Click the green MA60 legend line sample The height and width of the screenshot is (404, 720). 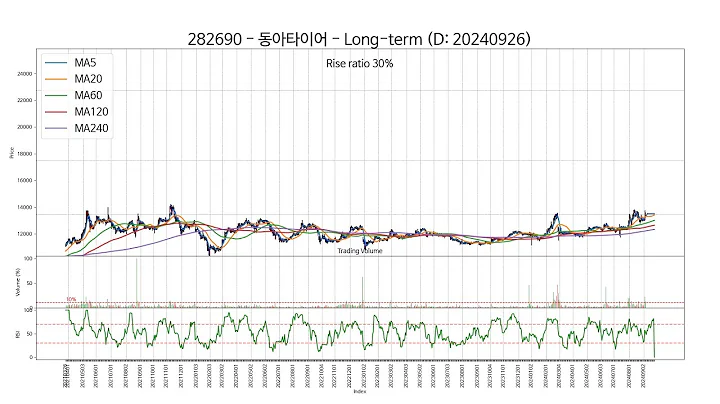pos(56,95)
